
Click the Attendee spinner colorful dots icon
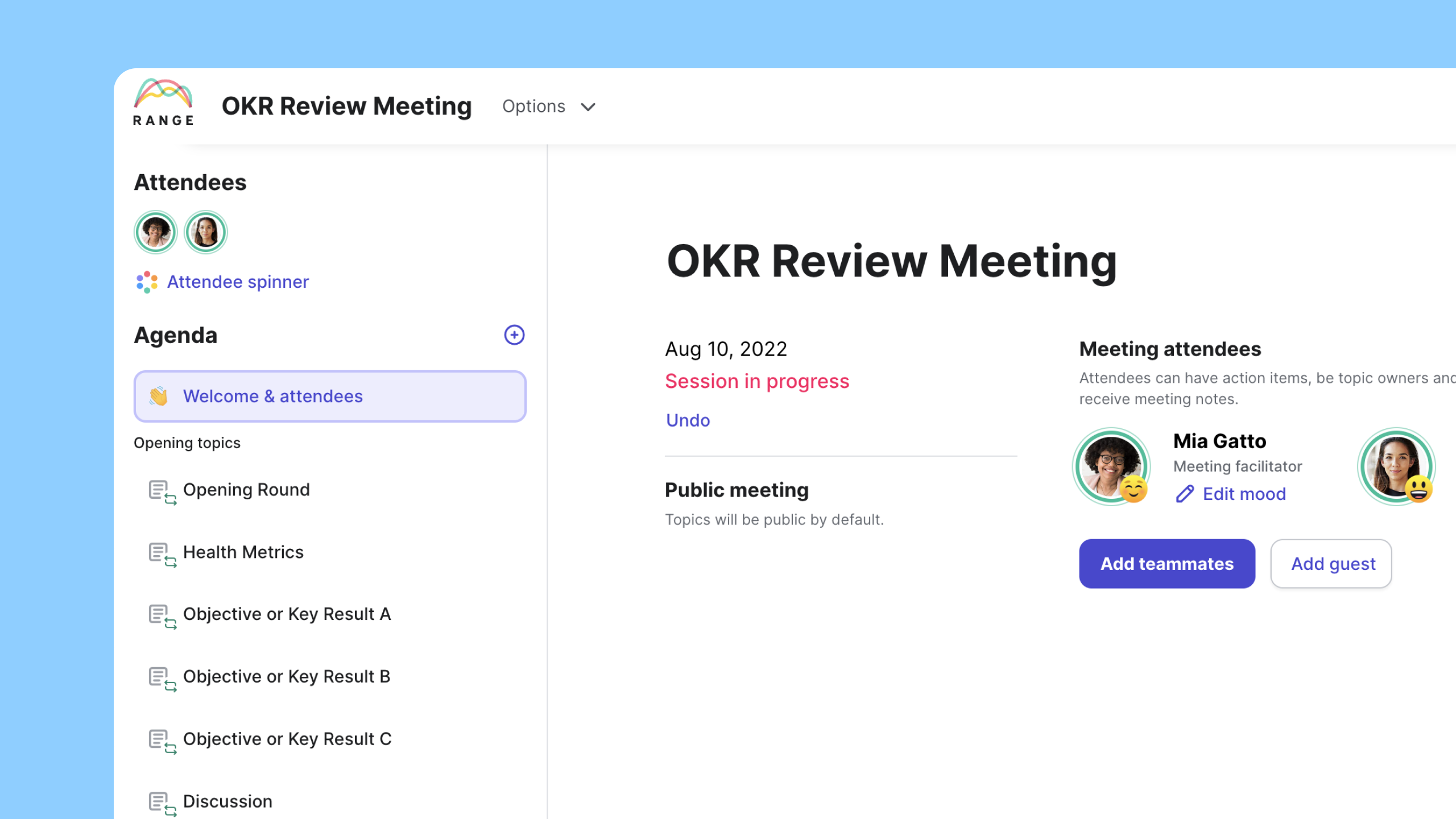pos(147,282)
